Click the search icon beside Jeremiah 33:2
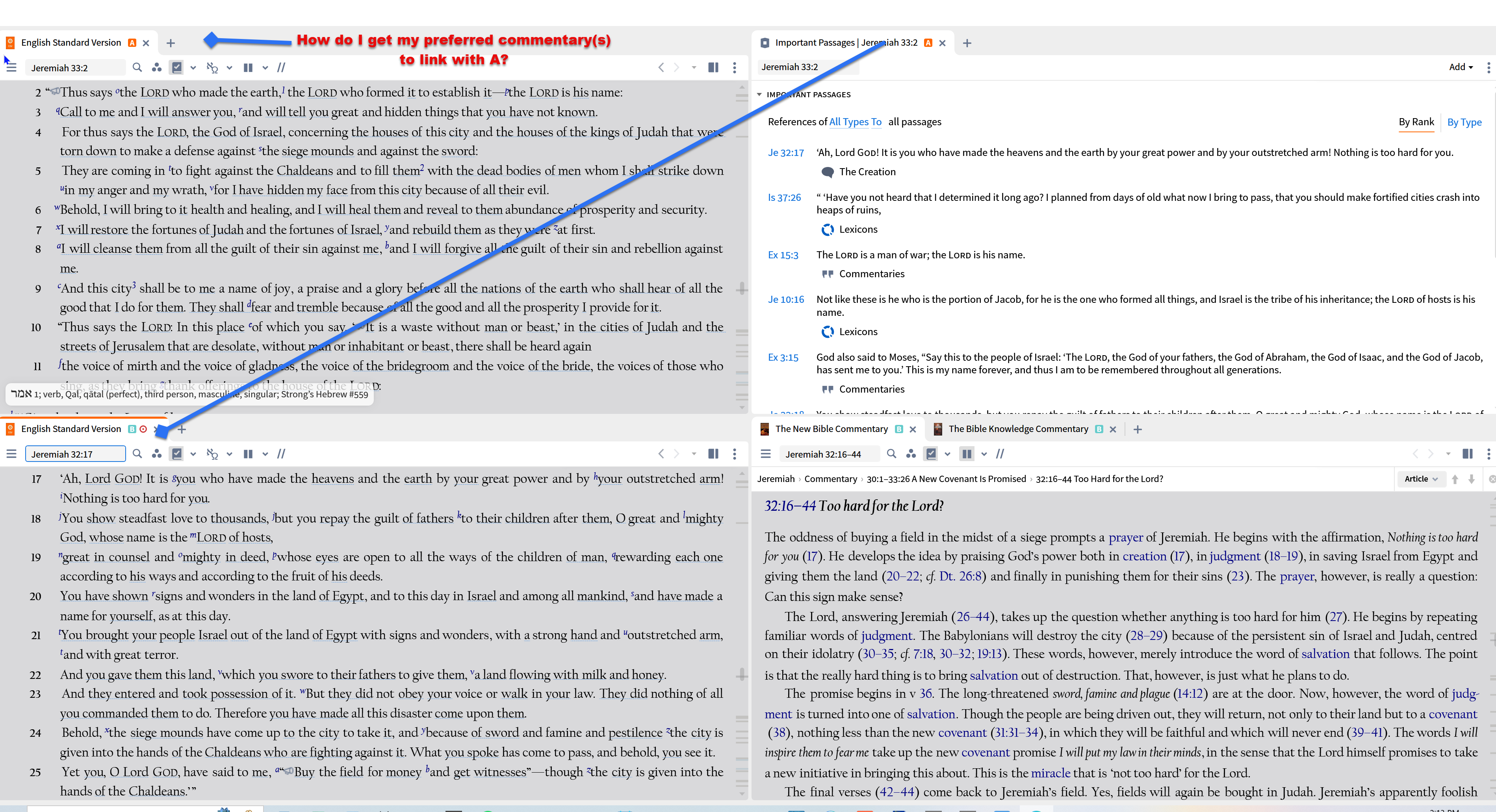The height and width of the screenshot is (812, 1496). click(137, 67)
